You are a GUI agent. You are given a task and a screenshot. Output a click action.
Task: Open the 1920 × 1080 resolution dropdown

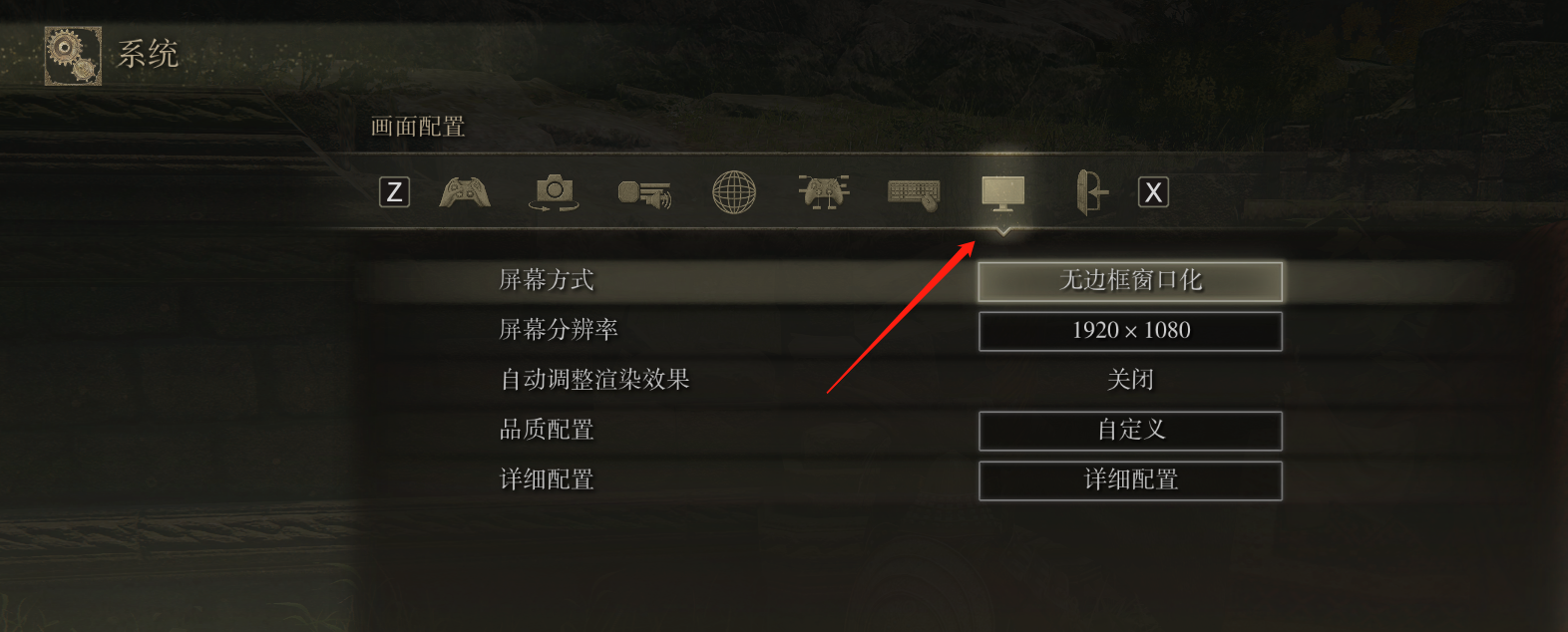point(1130,331)
